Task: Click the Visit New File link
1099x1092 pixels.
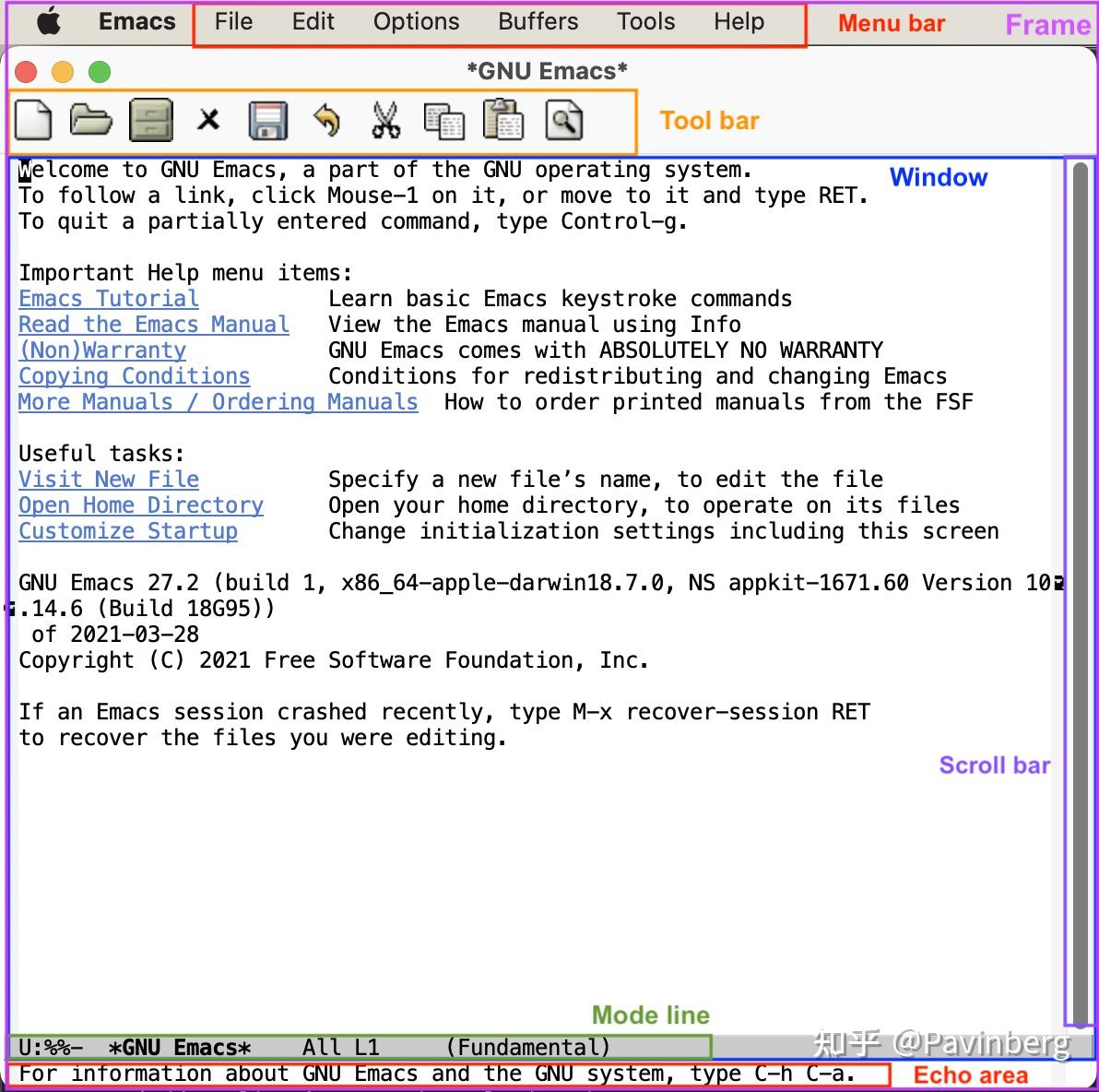Action: point(108,479)
